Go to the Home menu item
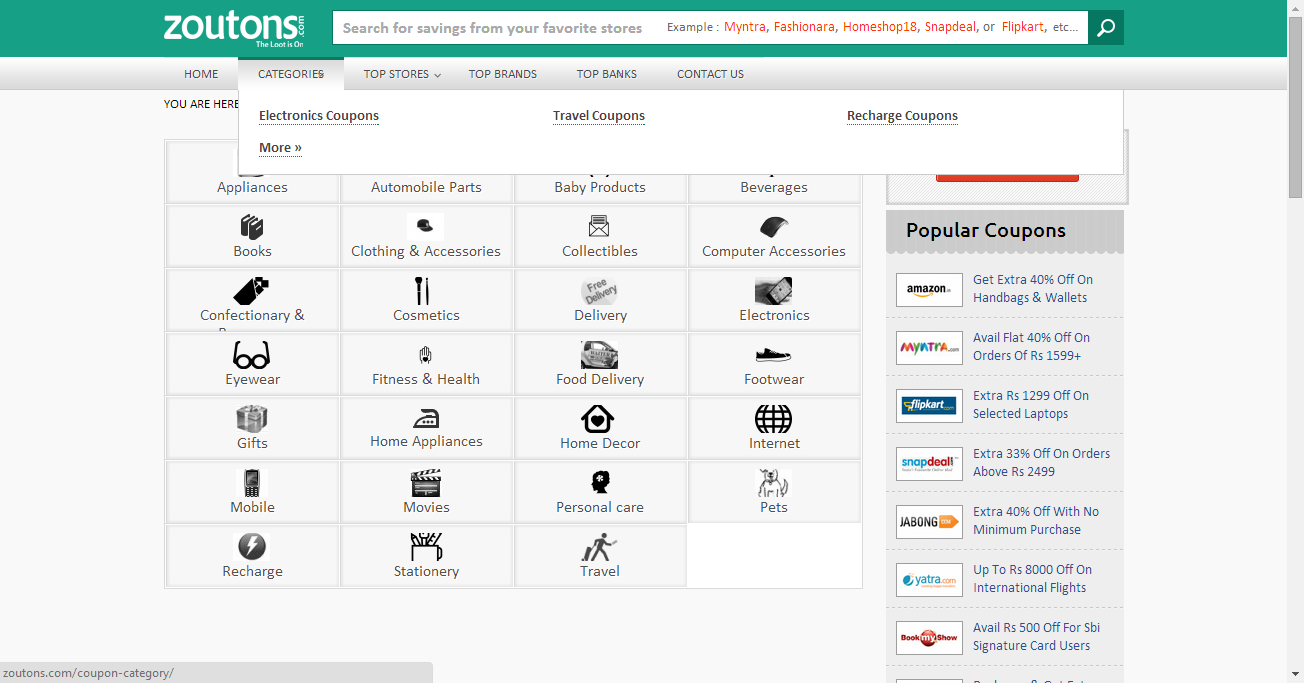 pos(201,74)
